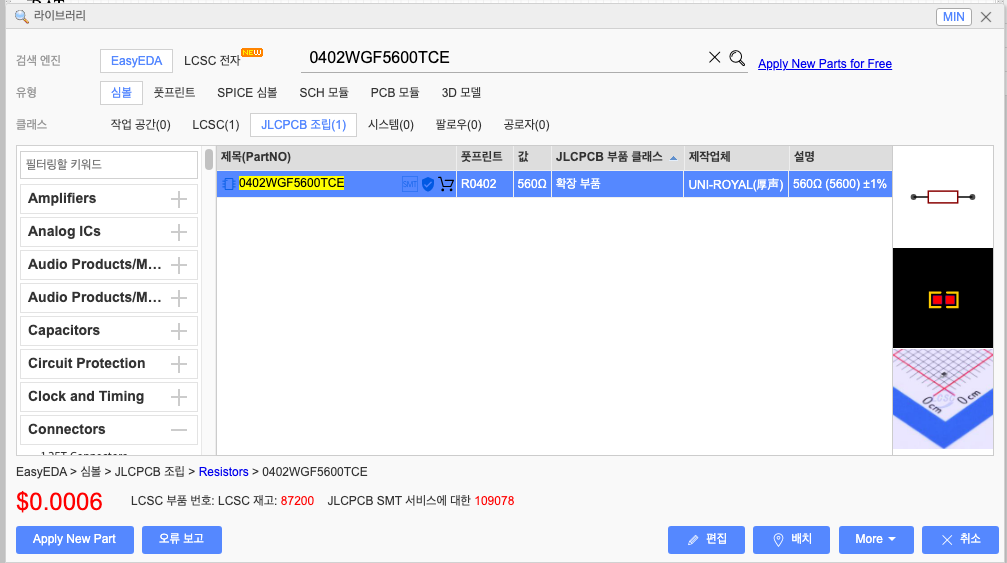Expand the Circuit Protection category
This screenshot has height=563, width=1007.
[179, 363]
